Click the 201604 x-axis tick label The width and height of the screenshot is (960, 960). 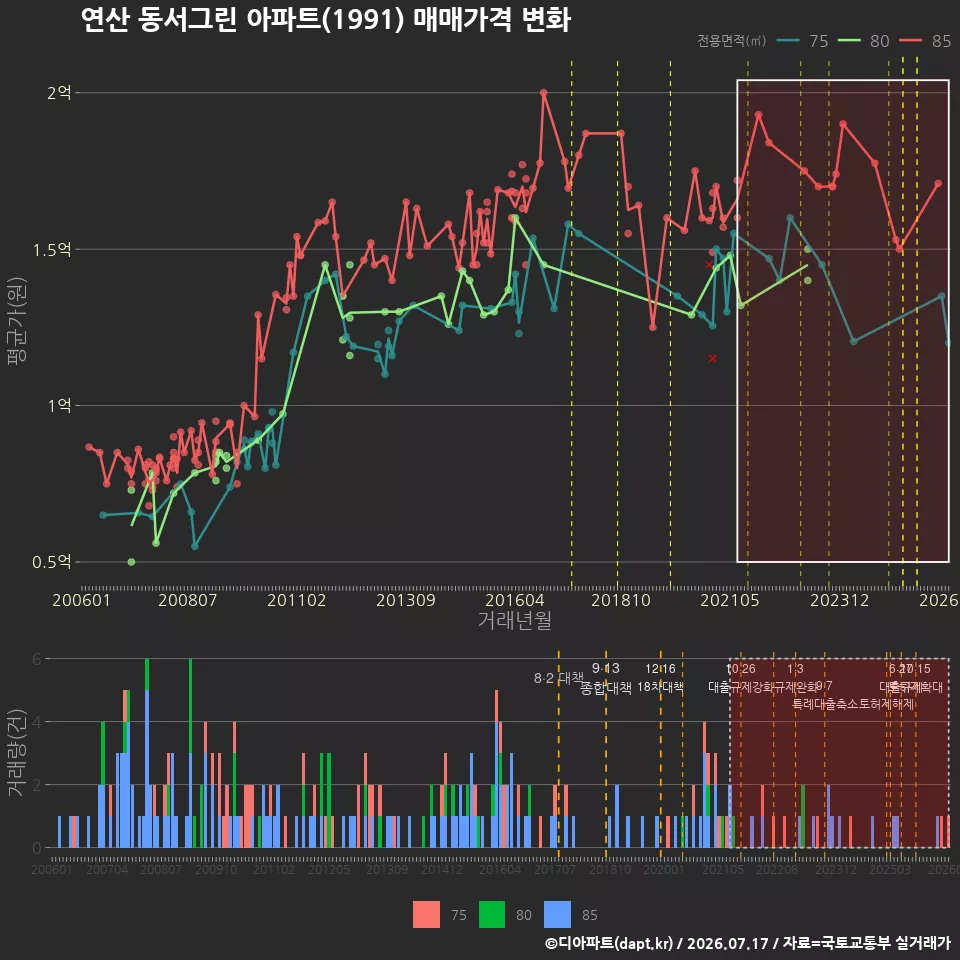click(514, 600)
